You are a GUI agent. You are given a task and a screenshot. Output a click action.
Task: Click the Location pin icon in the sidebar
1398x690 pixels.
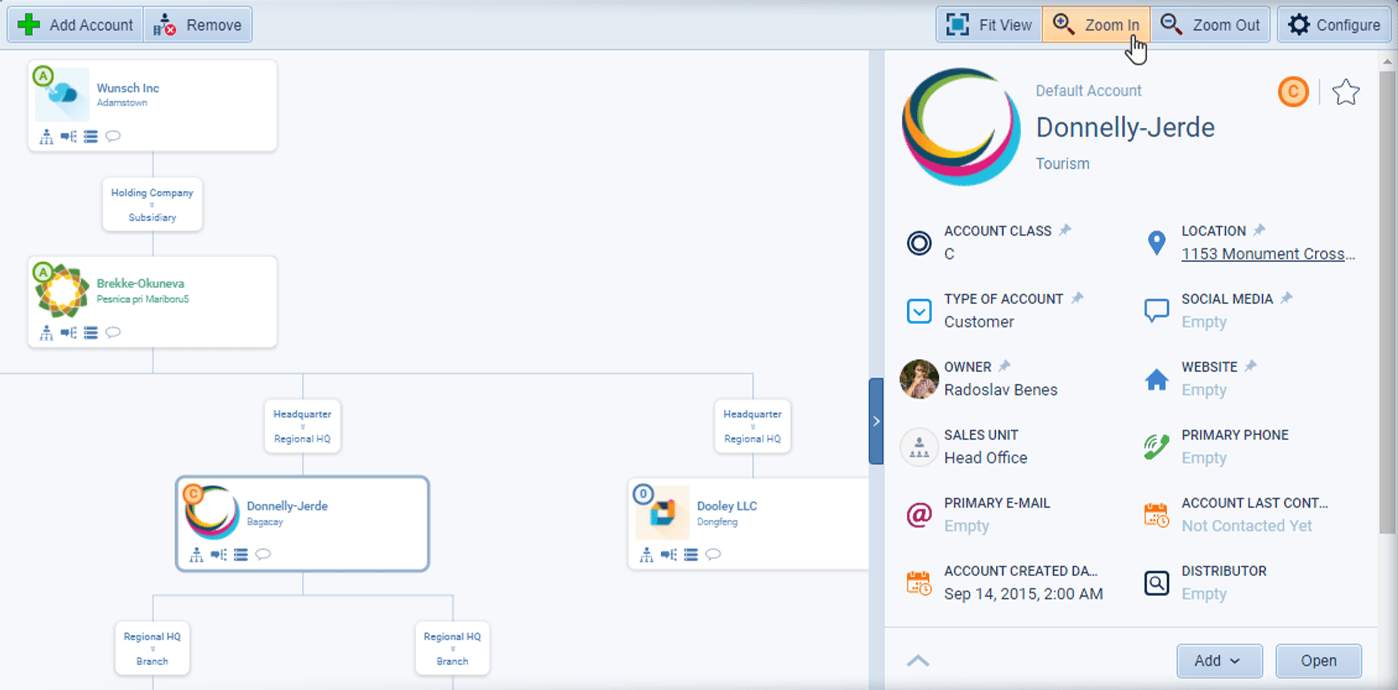coord(1157,242)
